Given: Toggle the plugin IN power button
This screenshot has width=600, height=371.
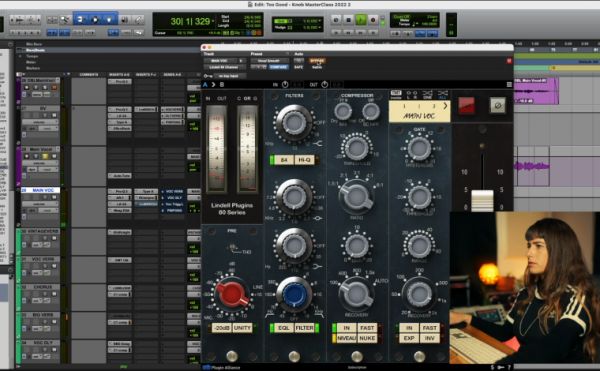Looking at the screenshot, I should click(x=285, y=85).
